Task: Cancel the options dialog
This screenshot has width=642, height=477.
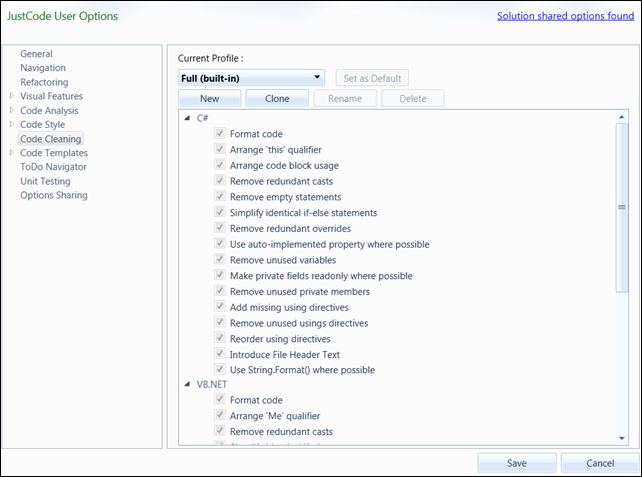Action: [600, 463]
